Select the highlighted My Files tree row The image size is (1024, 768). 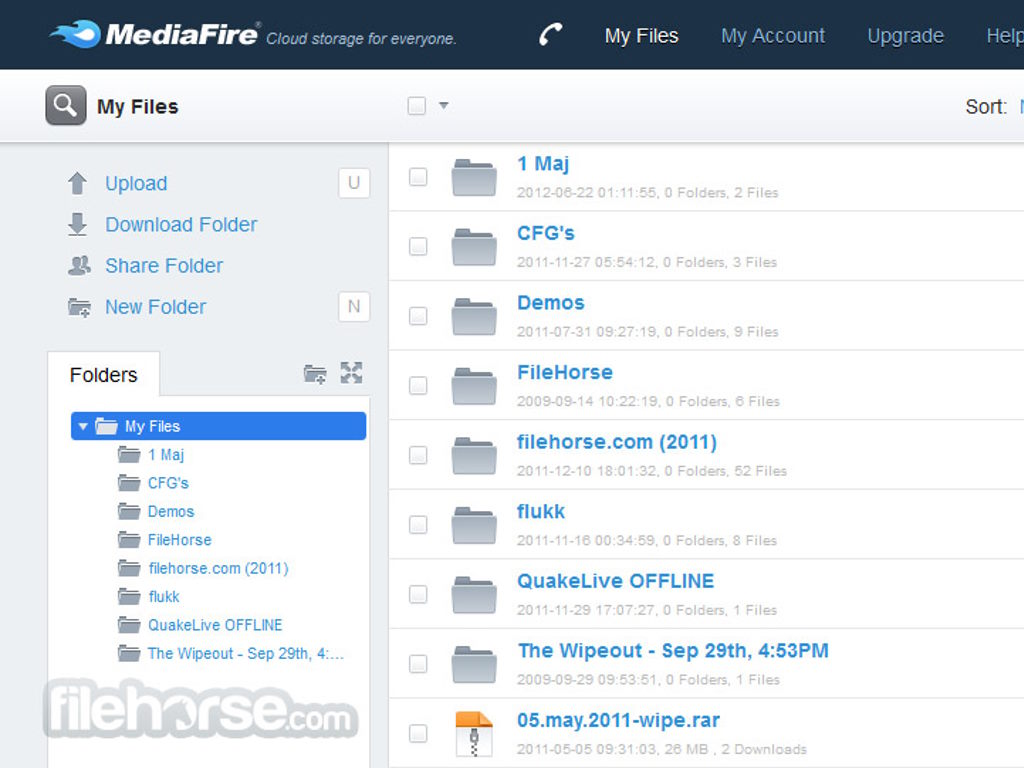coord(218,426)
